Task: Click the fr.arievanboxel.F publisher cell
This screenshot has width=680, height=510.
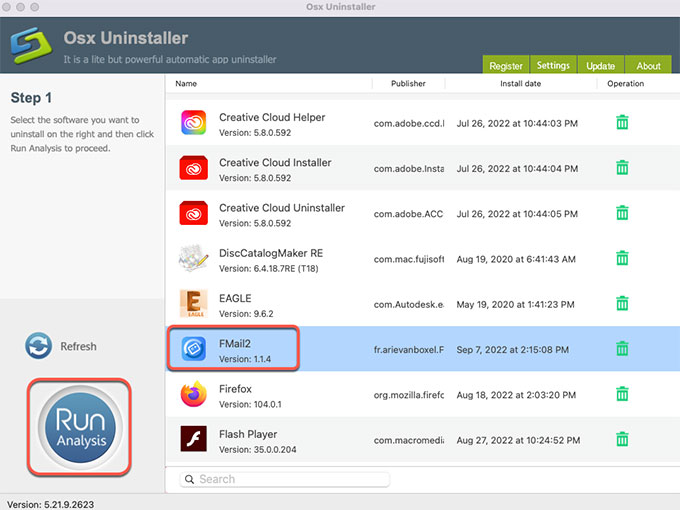Action: click(x=409, y=350)
